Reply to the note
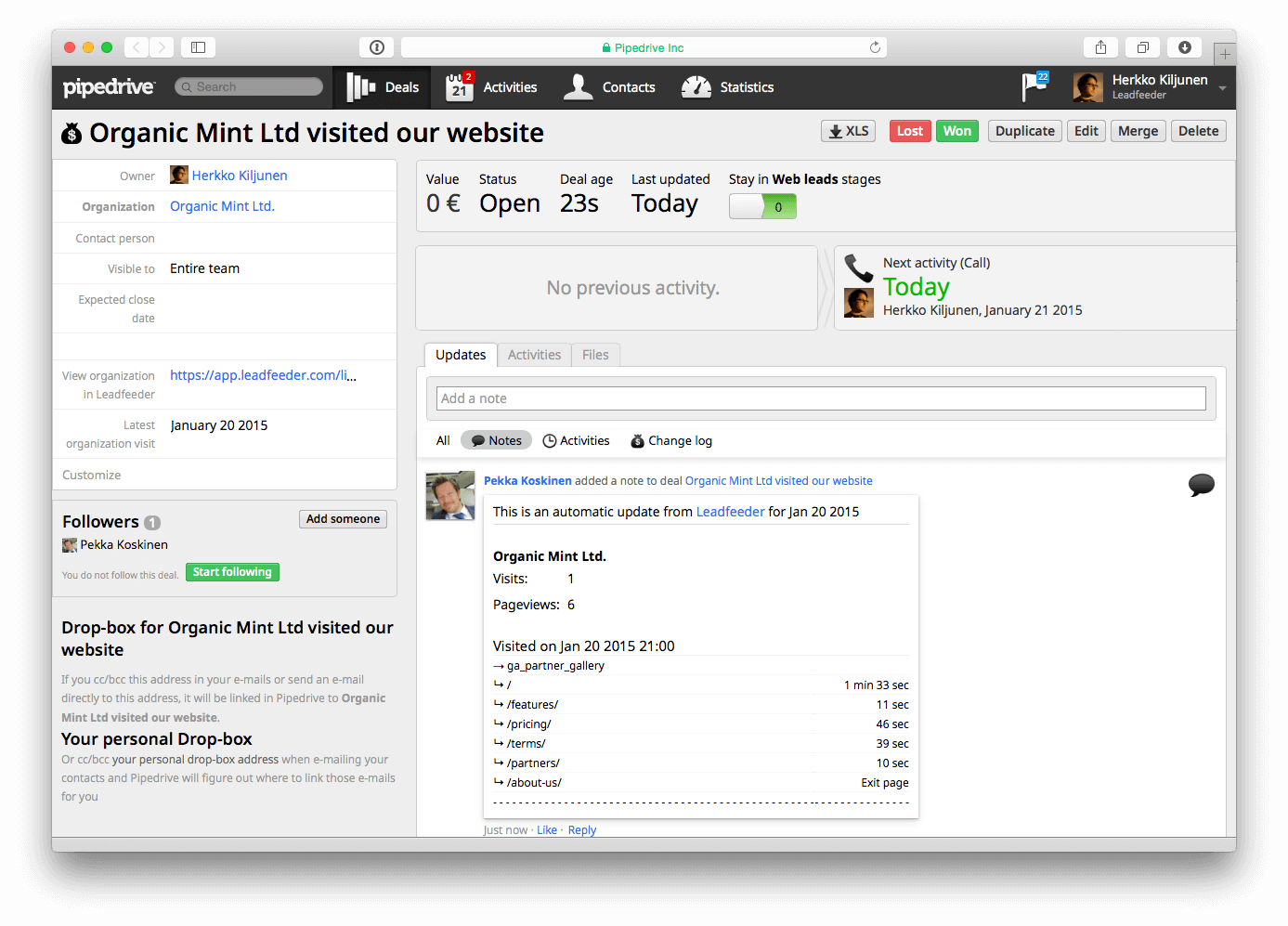 (582, 830)
